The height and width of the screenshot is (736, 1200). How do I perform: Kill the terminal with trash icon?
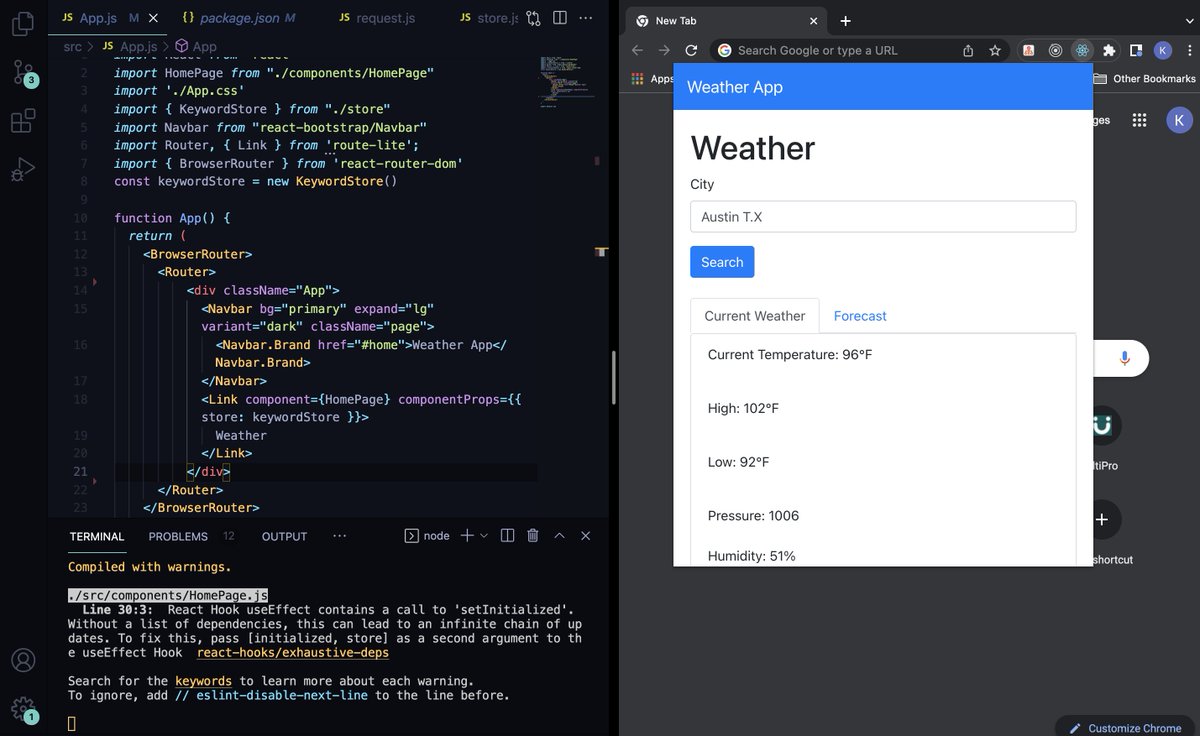tap(533, 536)
